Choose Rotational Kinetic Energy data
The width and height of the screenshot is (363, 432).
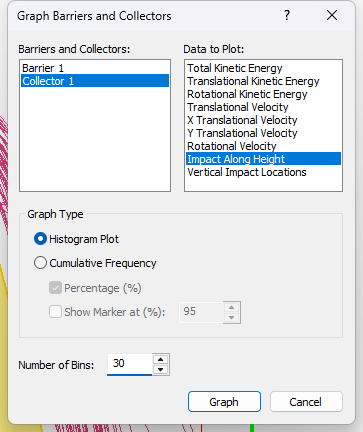(263, 94)
